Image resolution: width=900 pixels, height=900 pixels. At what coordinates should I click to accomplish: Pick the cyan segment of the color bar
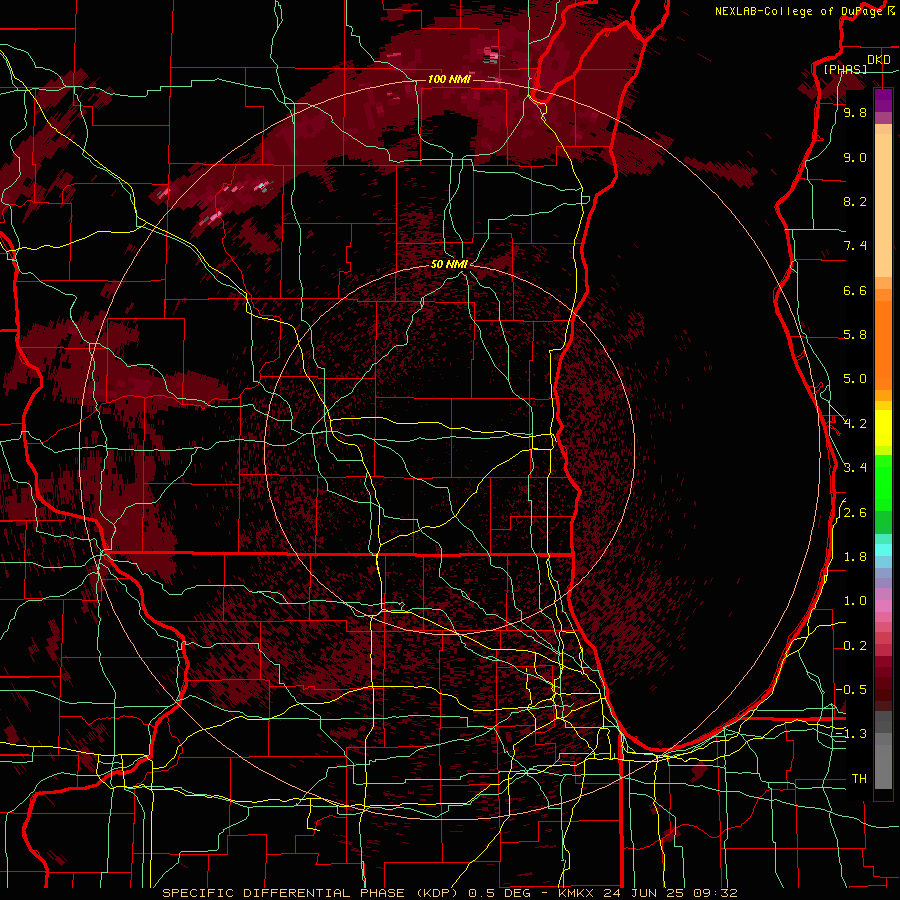(883, 550)
